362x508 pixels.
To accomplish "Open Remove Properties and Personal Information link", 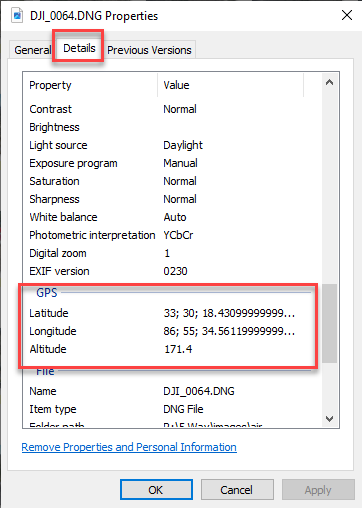I will (129, 447).
